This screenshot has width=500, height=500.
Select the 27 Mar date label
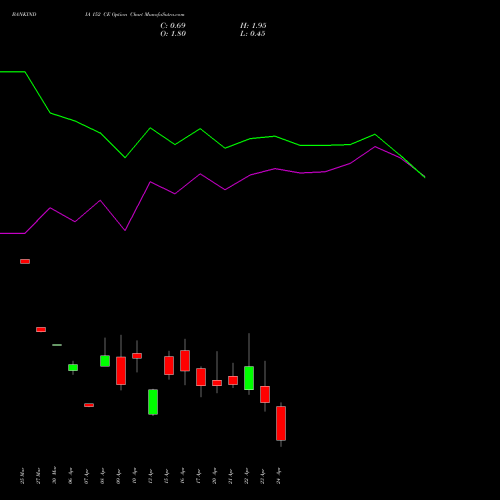pyautogui.click(x=38, y=476)
